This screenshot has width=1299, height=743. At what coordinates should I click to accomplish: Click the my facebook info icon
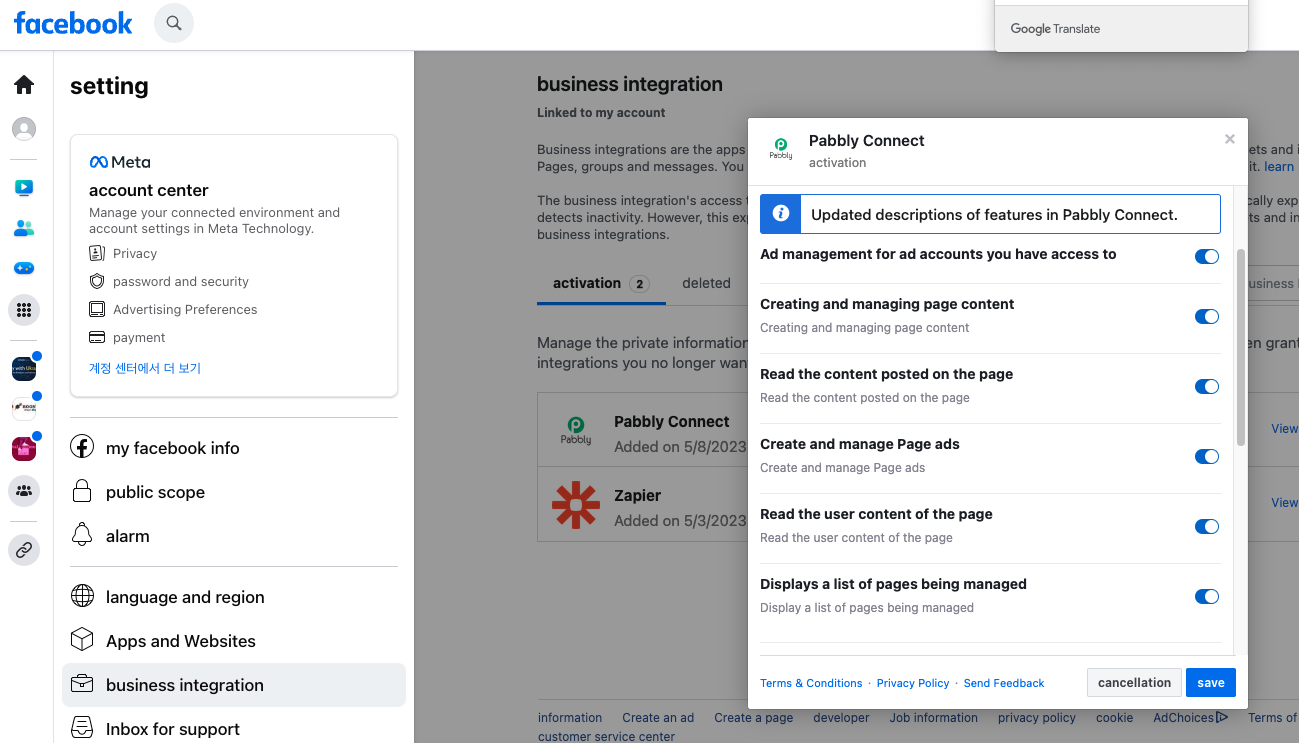pos(82,447)
